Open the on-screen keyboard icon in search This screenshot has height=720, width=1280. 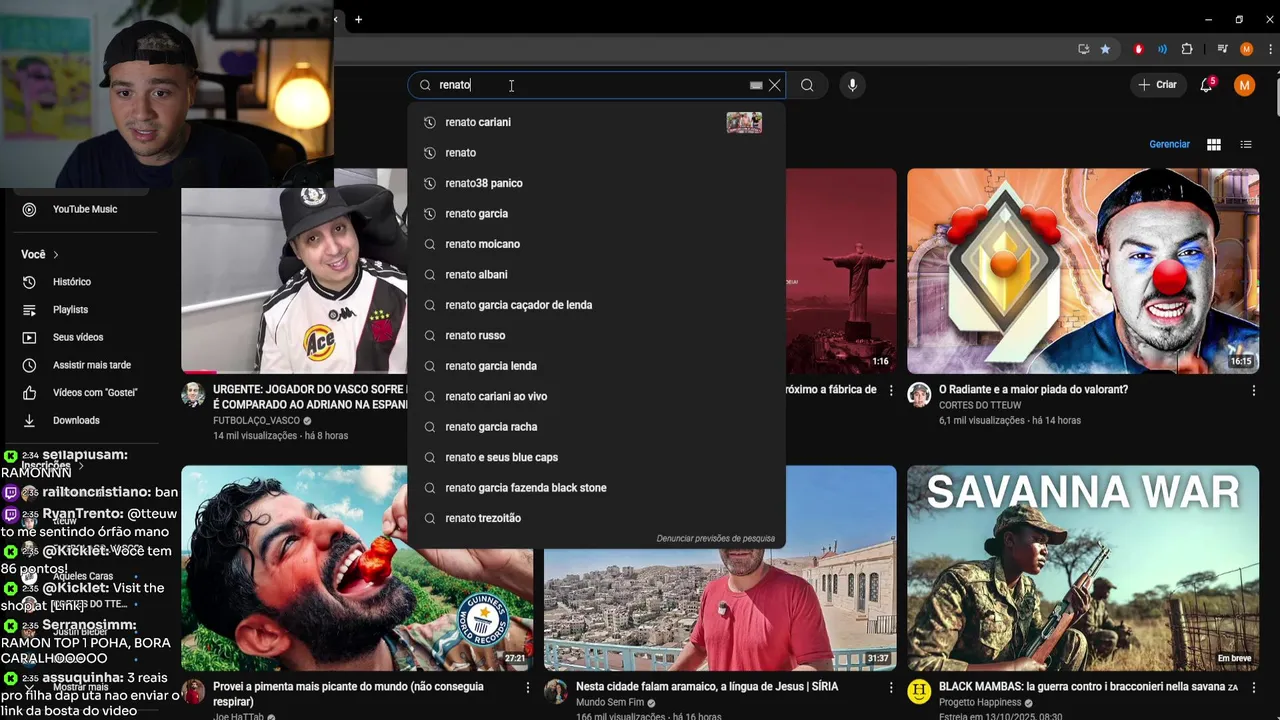pyautogui.click(x=756, y=85)
